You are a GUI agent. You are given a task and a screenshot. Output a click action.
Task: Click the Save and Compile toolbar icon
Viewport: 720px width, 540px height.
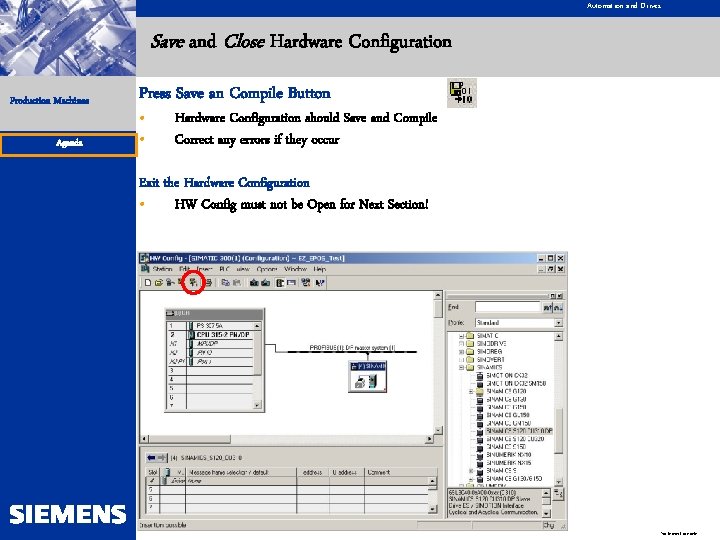(x=193, y=282)
